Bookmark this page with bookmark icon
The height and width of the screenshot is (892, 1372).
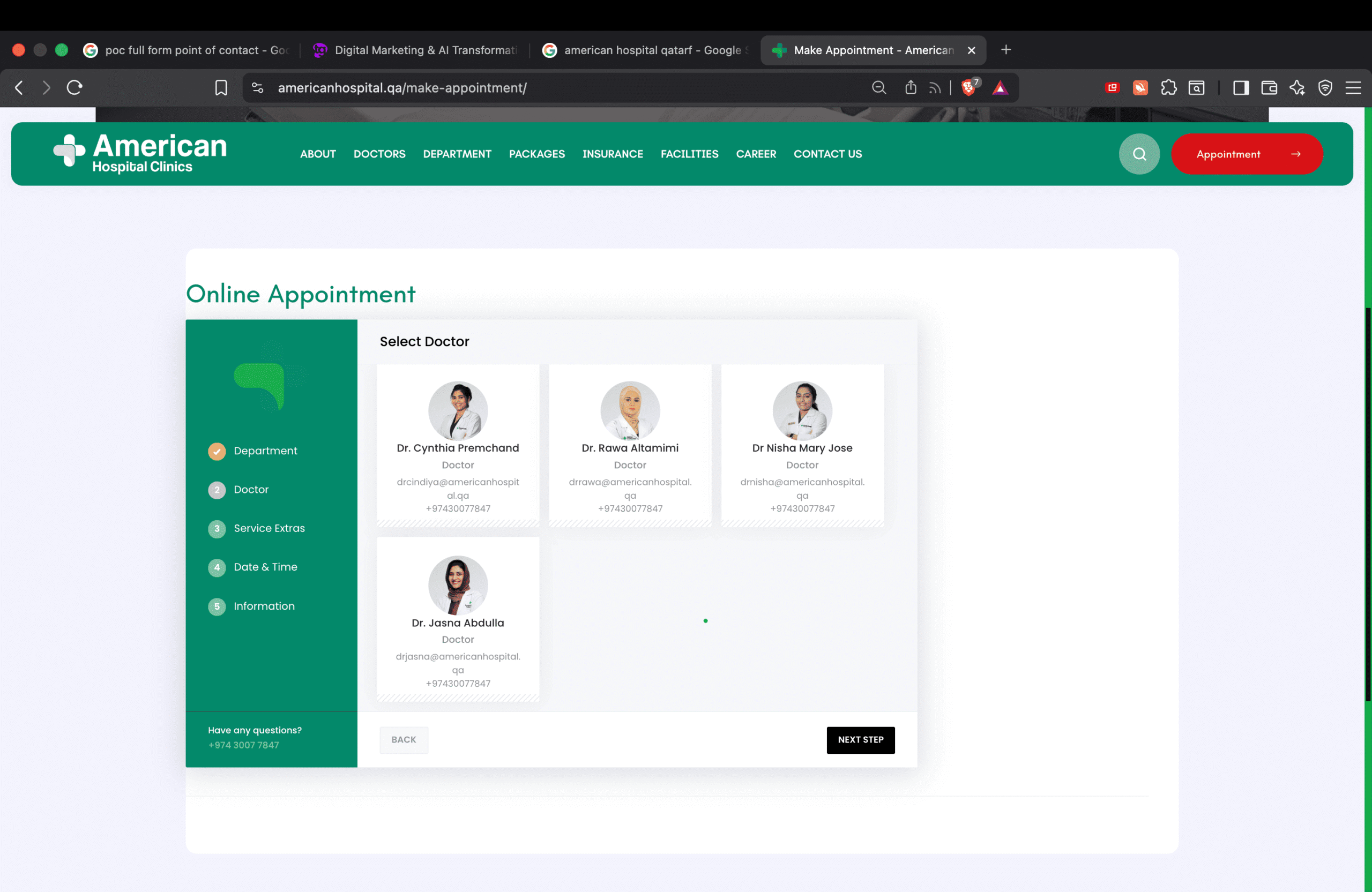tap(221, 87)
